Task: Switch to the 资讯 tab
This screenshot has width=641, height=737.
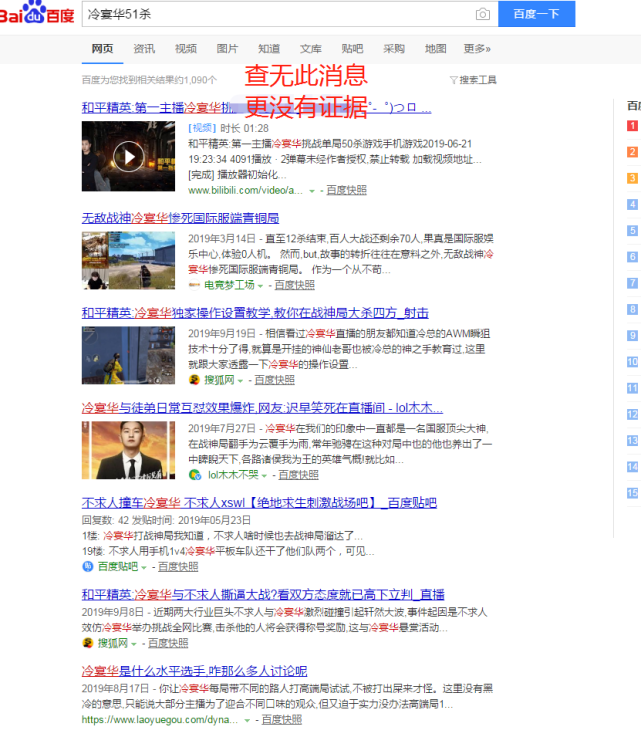Action: pos(144,49)
